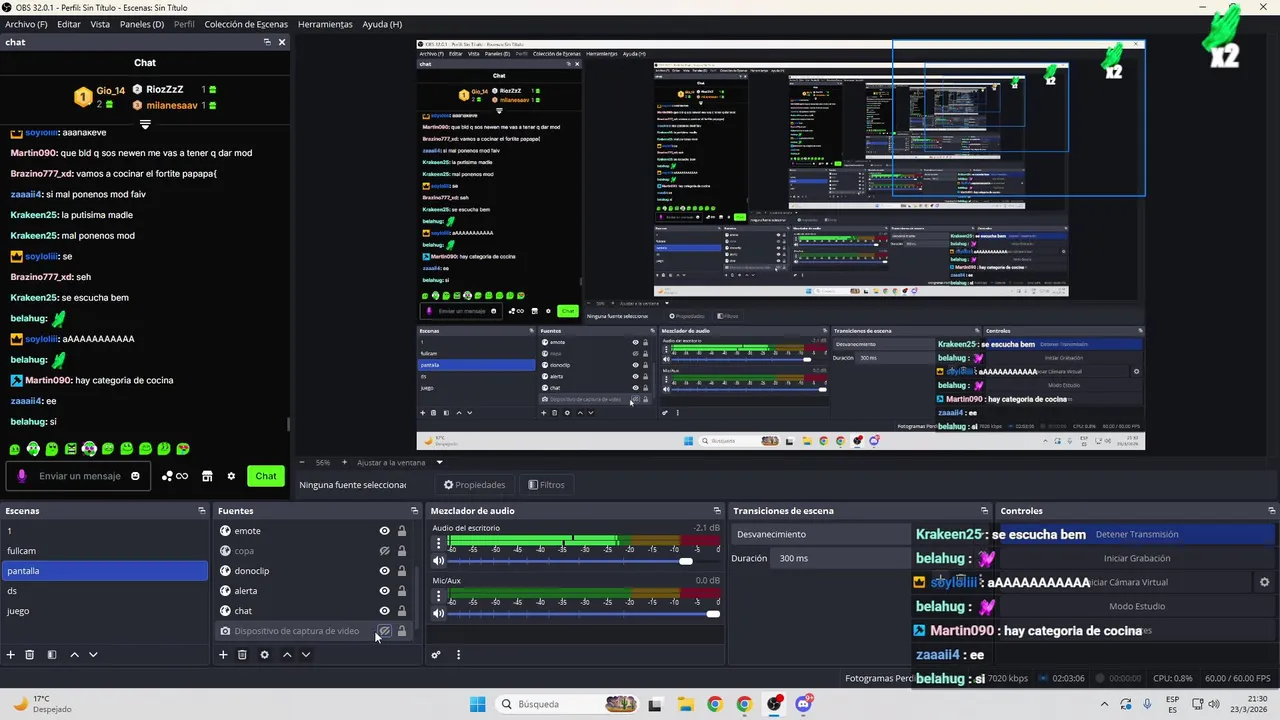Open scene filters icon in Escenas toolbar
This screenshot has width=1280, height=720.
point(51,655)
